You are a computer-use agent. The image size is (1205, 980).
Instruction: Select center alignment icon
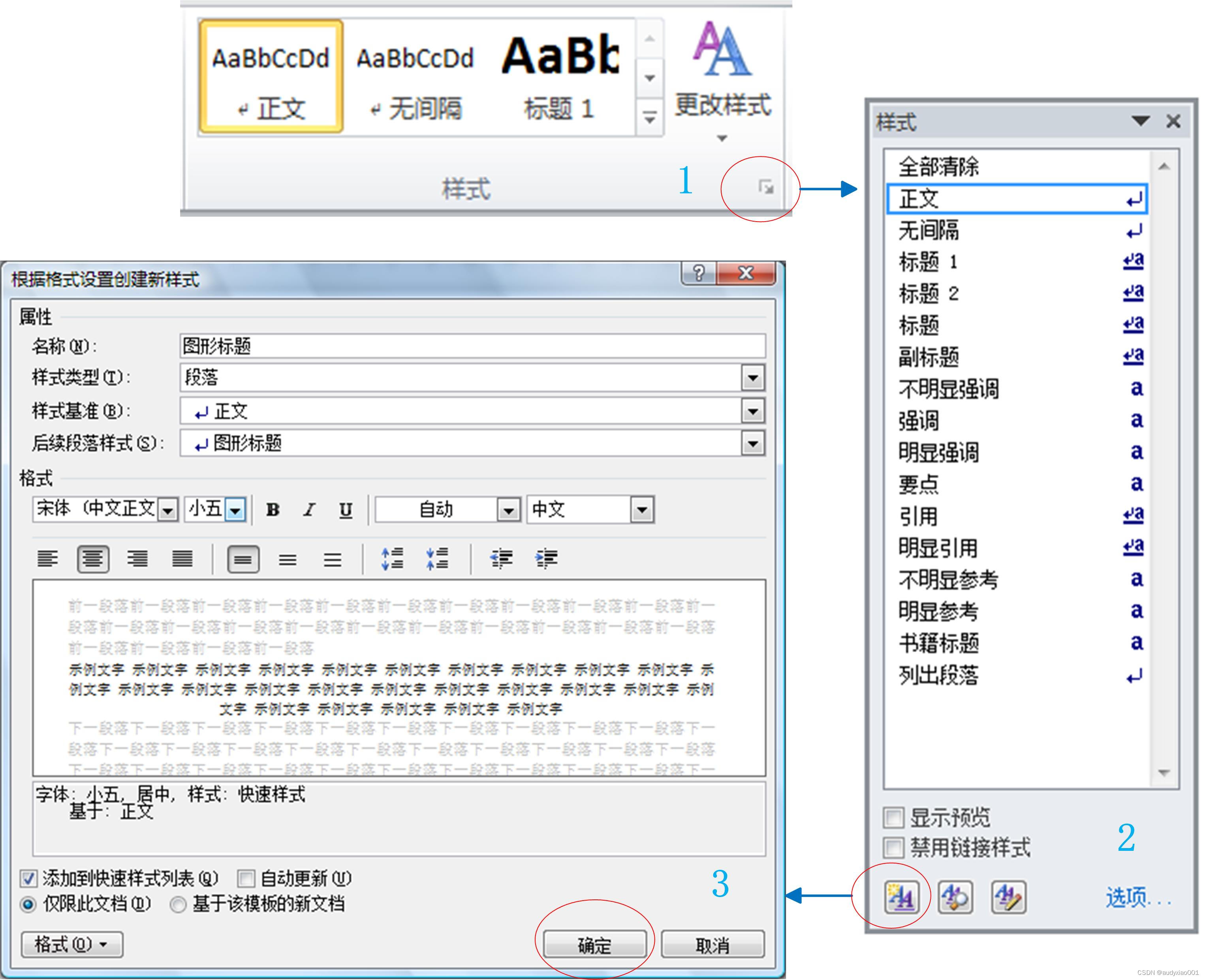pos(93,559)
